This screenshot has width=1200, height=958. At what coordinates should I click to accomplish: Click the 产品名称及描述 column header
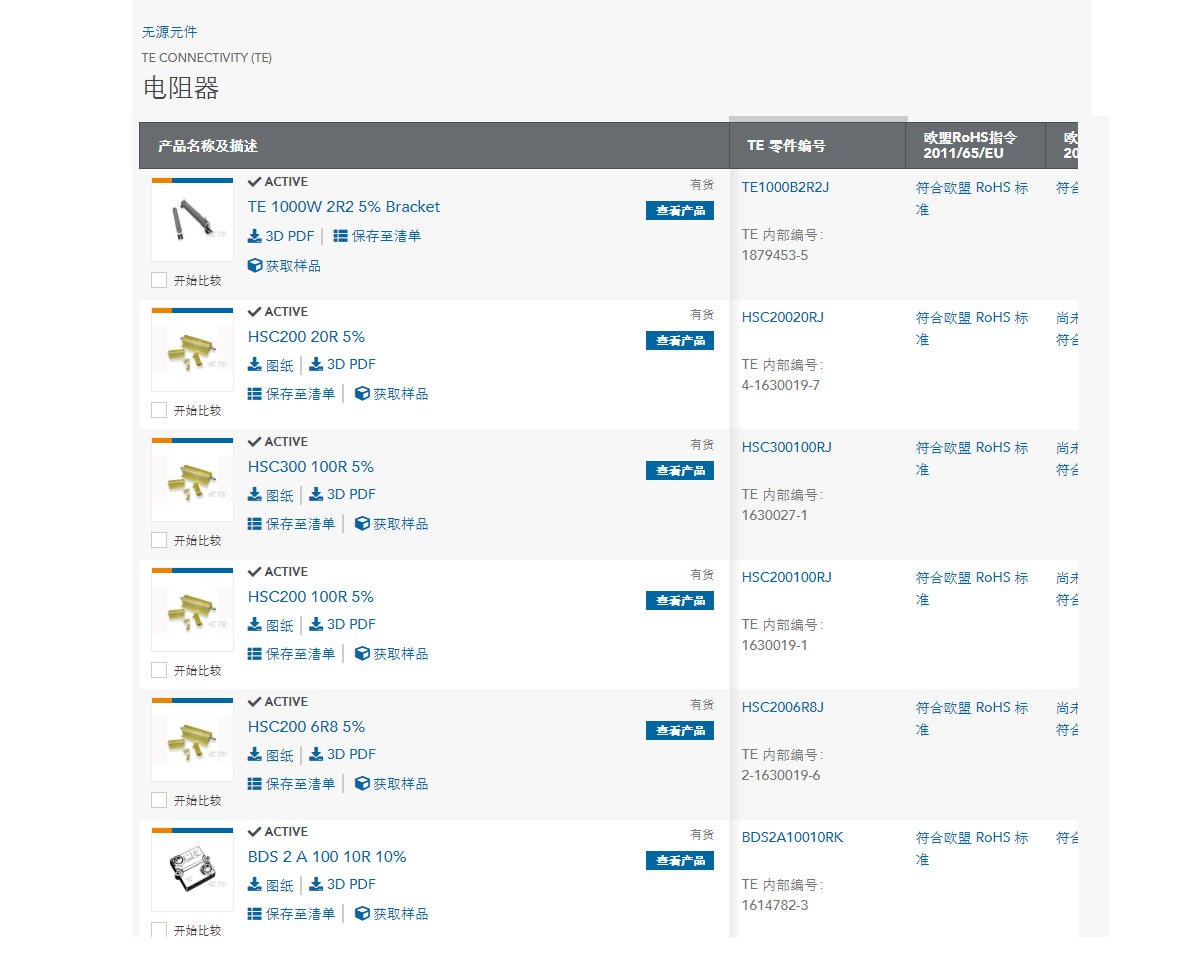tap(434, 145)
